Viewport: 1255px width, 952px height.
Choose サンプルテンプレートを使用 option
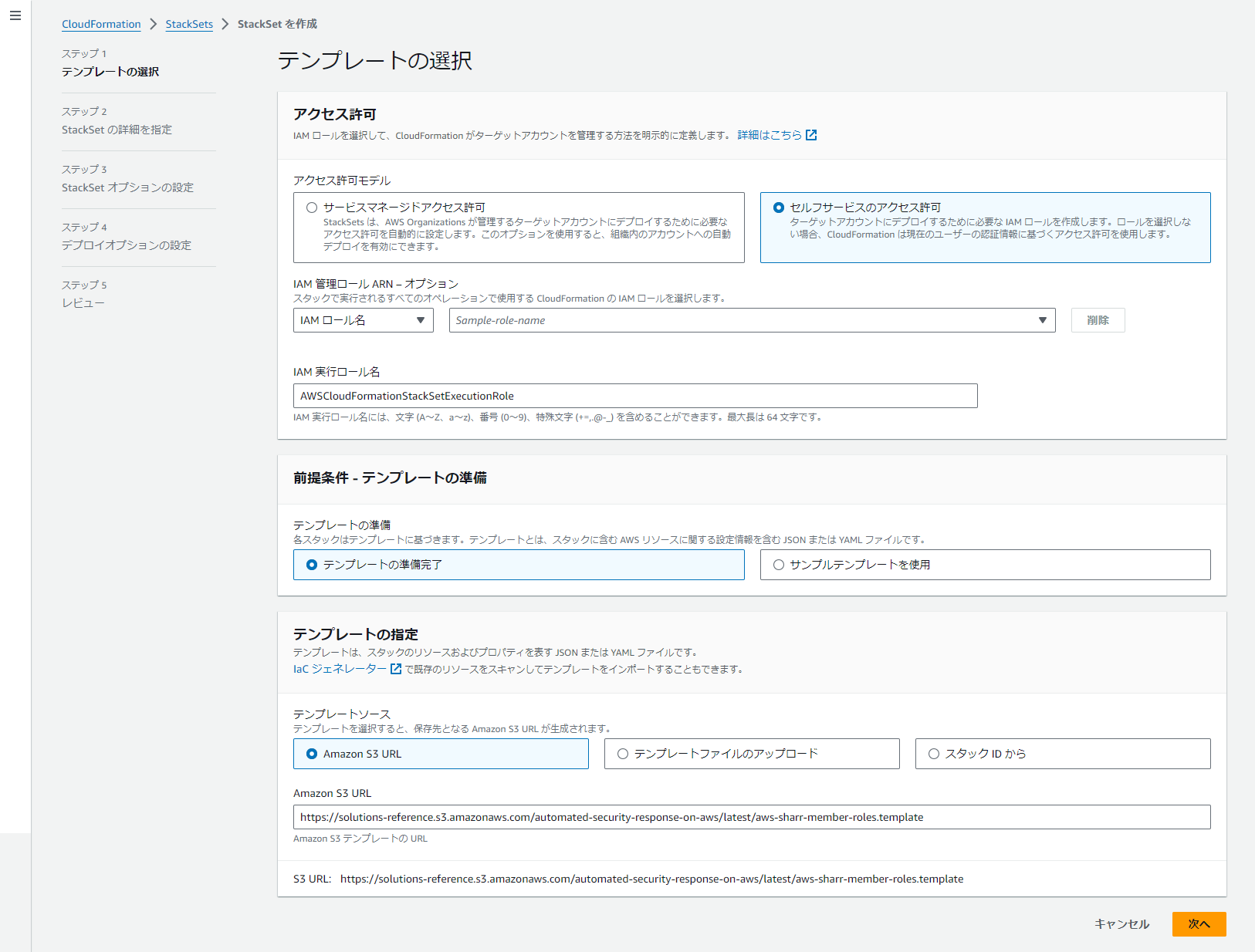point(985,565)
